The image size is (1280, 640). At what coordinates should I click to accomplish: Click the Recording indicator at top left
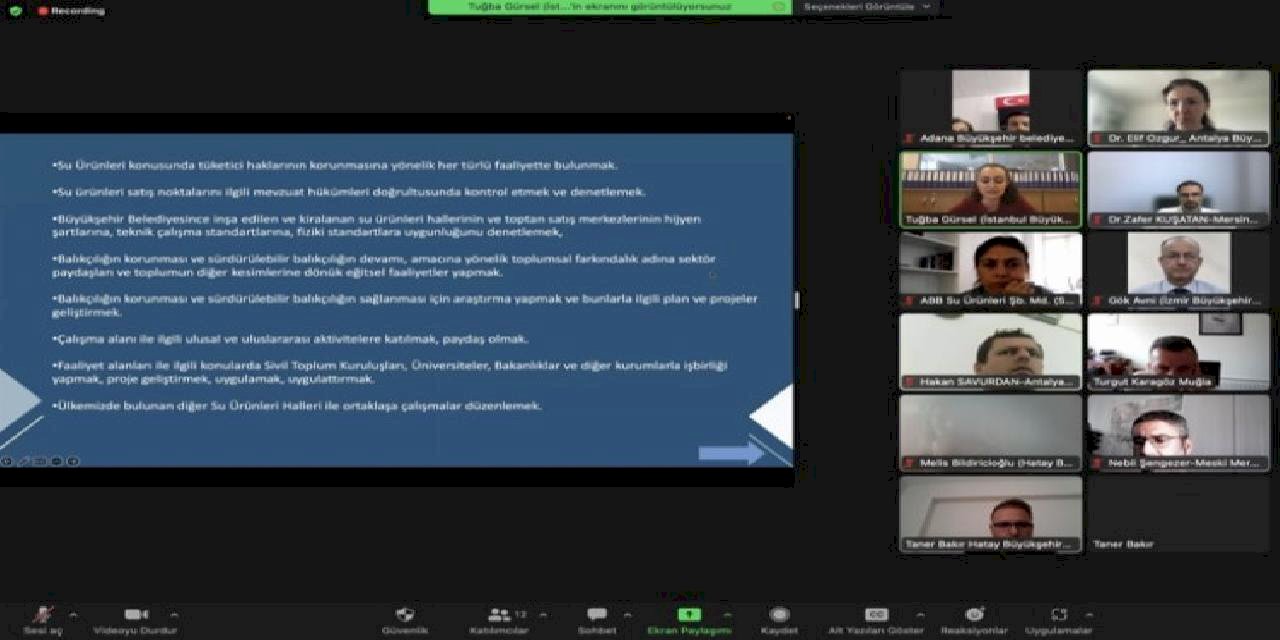point(71,11)
